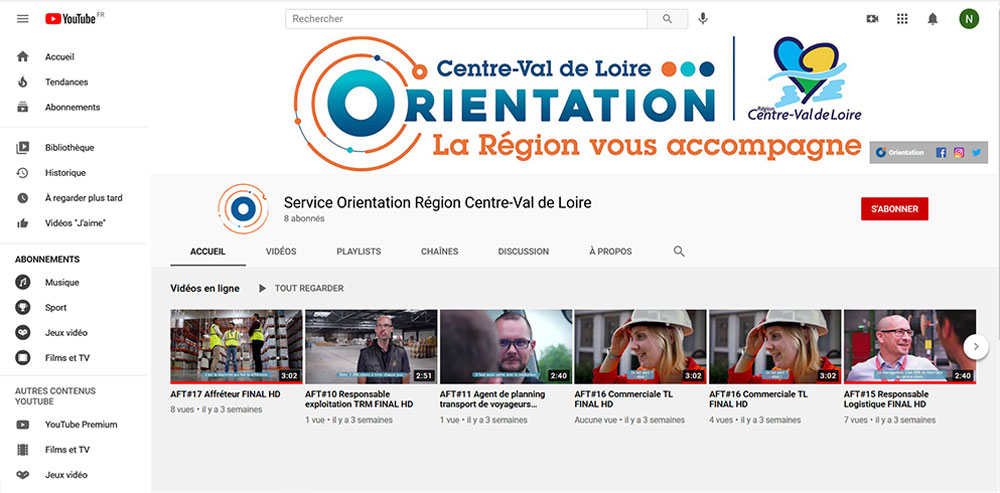Open the Sport subscription
This screenshot has width=1000, height=493.
(x=73, y=307)
